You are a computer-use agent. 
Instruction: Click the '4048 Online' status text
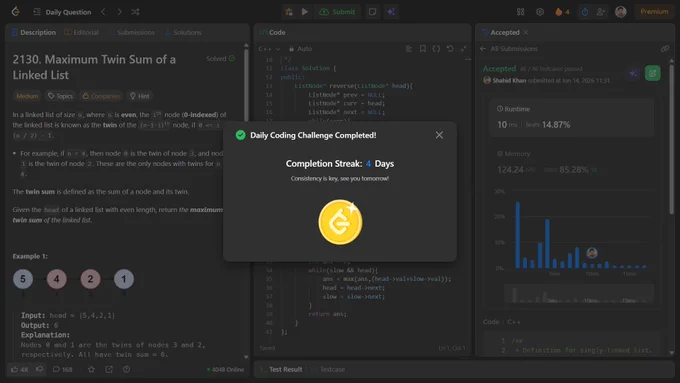coord(226,370)
